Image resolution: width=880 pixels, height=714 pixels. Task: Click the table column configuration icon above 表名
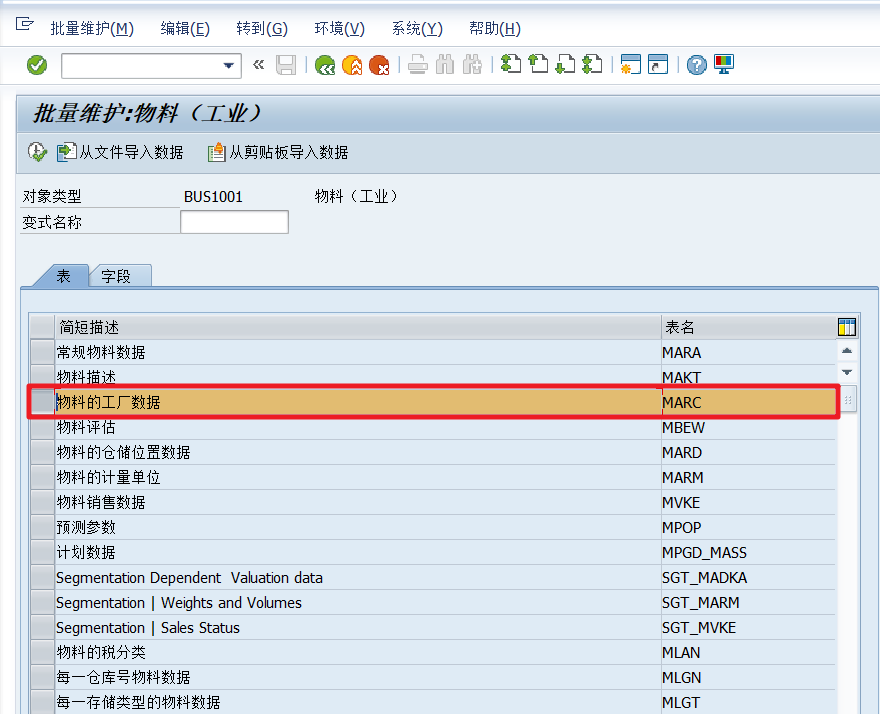846,326
